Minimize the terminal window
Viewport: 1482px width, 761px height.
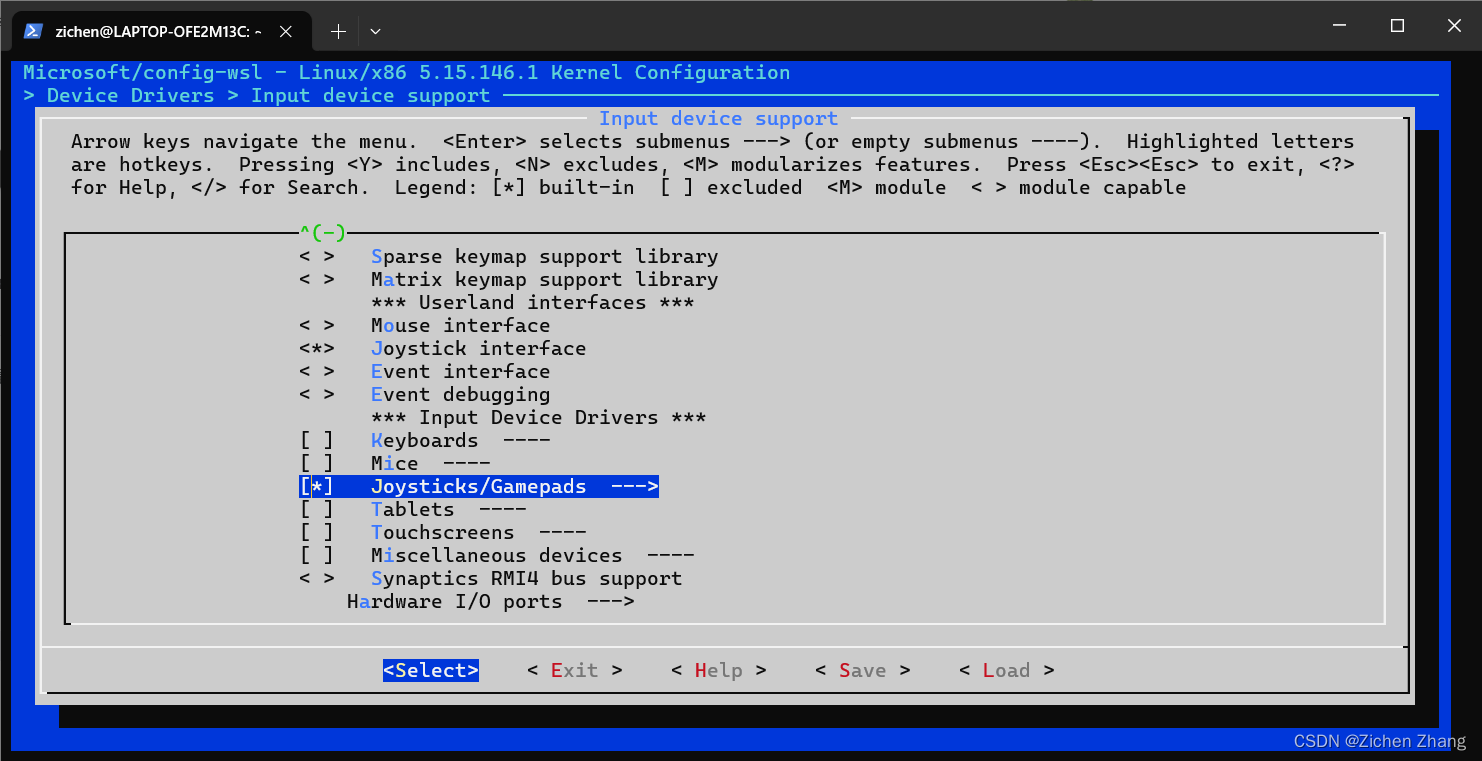[1338, 25]
